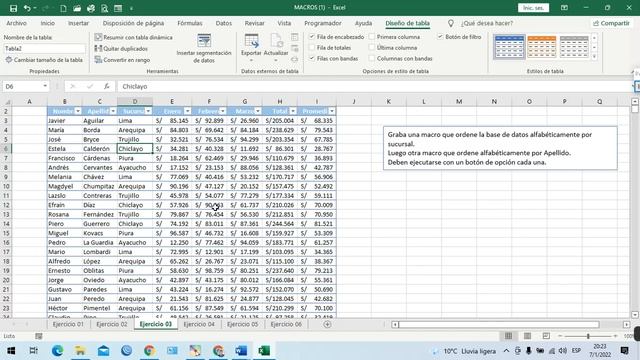Click the ¿Qué desea hacer? lightbulb
The width and height of the screenshot is (640, 360).
(451, 23)
